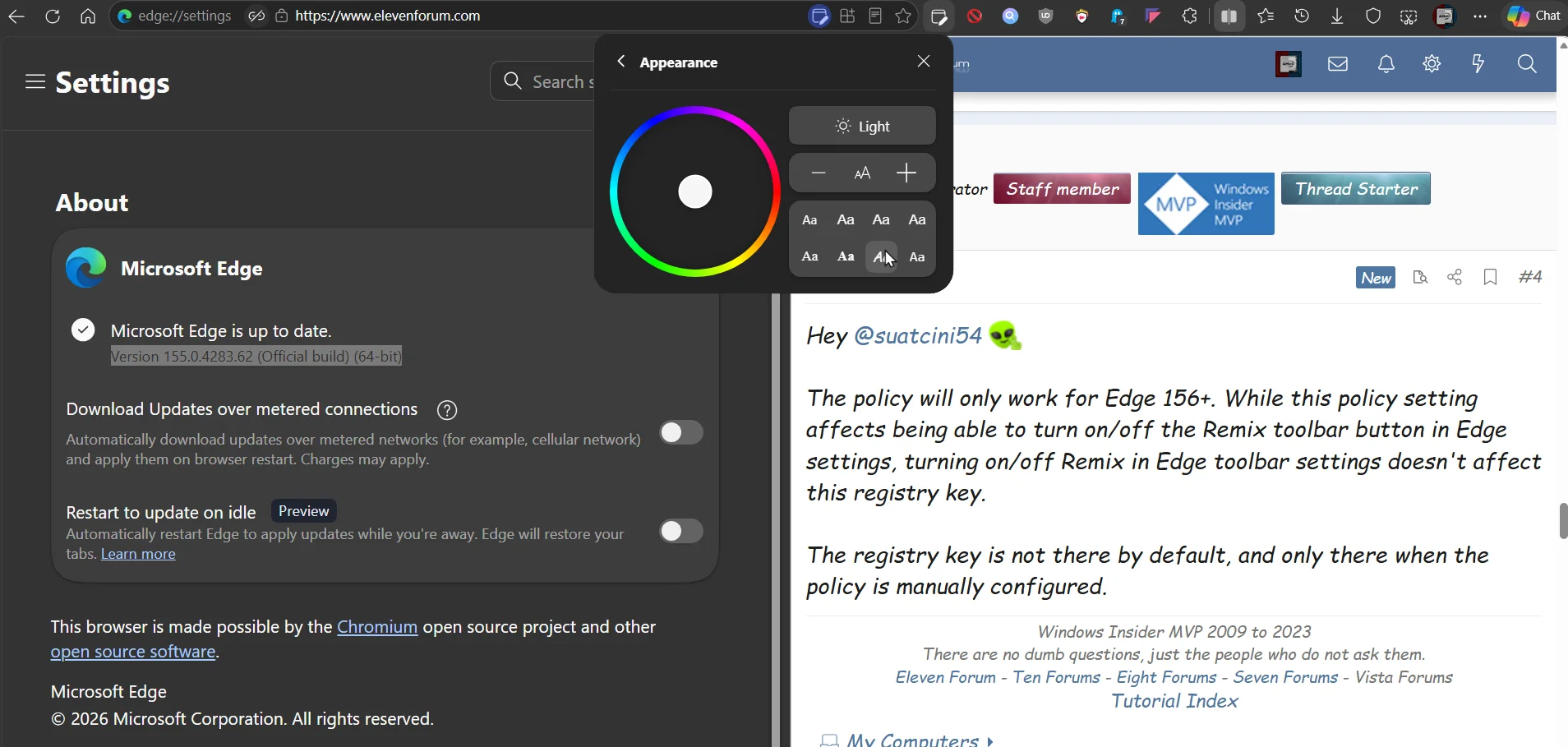Toggle the split screen toolbar button
The height and width of the screenshot is (747, 1568).
1229,16
